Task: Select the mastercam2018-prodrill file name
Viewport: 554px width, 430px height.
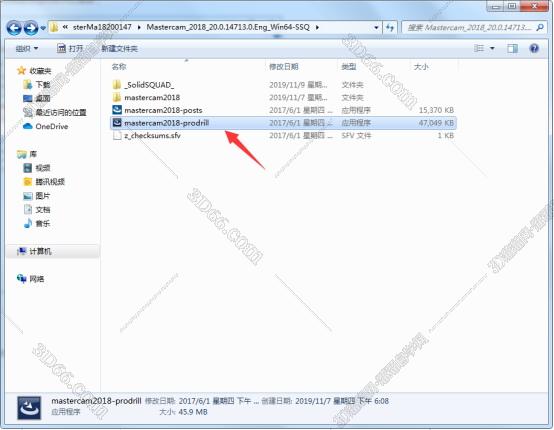Action: [166, 123]
